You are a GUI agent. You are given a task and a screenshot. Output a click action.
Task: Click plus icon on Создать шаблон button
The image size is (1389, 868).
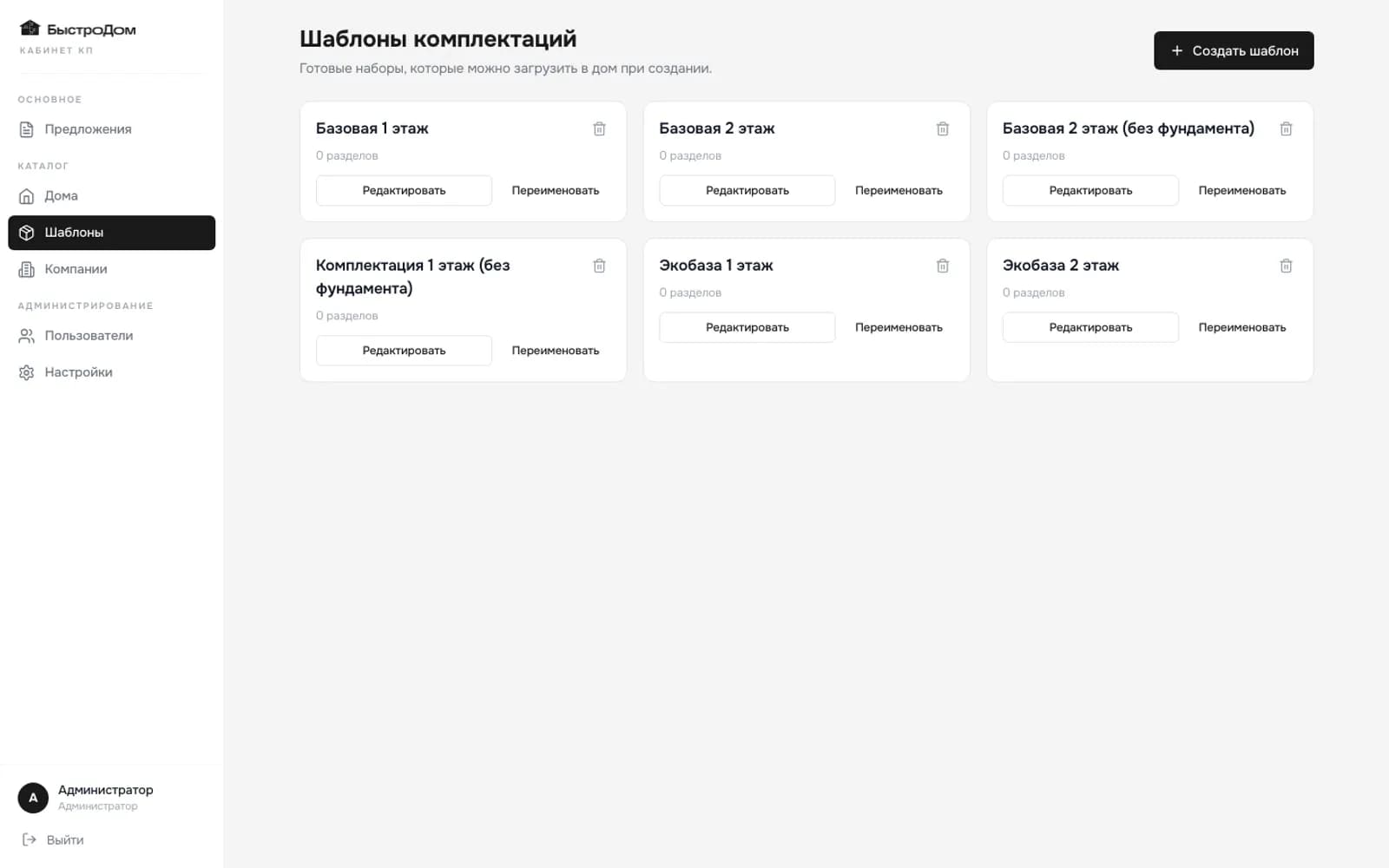(x=1176, y=50)
